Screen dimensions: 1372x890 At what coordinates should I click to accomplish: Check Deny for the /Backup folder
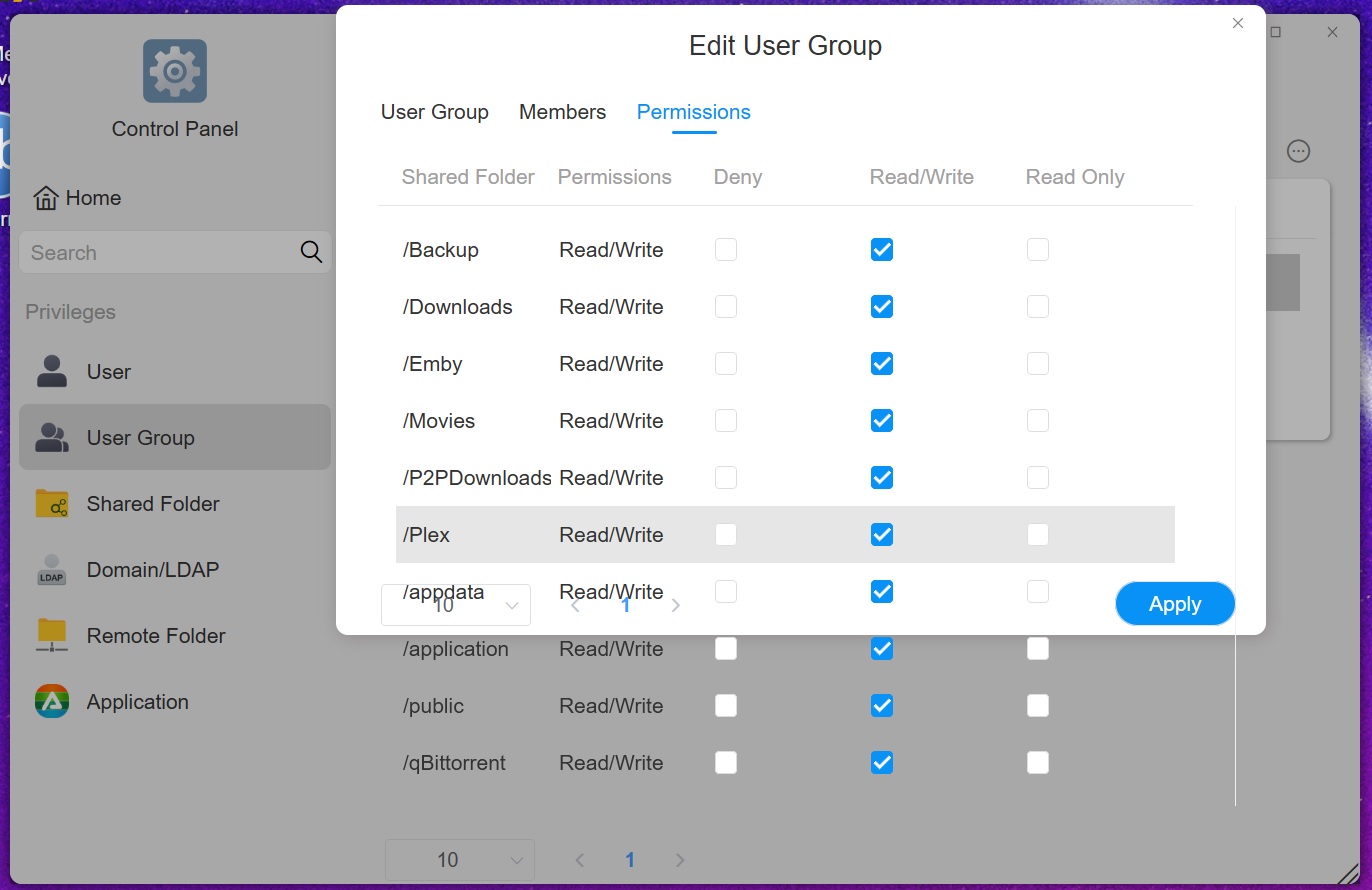(726, 250)
